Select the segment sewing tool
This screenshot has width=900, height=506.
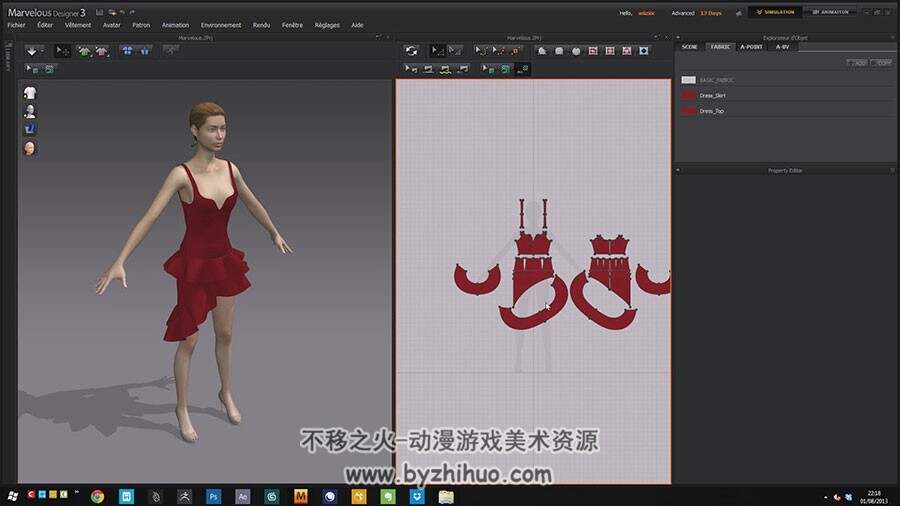(428, 69)
